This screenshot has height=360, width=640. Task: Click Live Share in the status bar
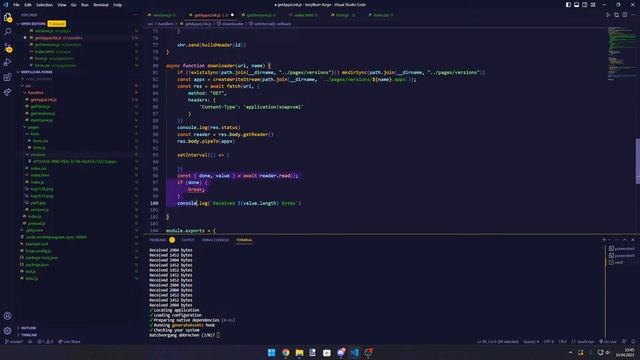pos(69,342)
